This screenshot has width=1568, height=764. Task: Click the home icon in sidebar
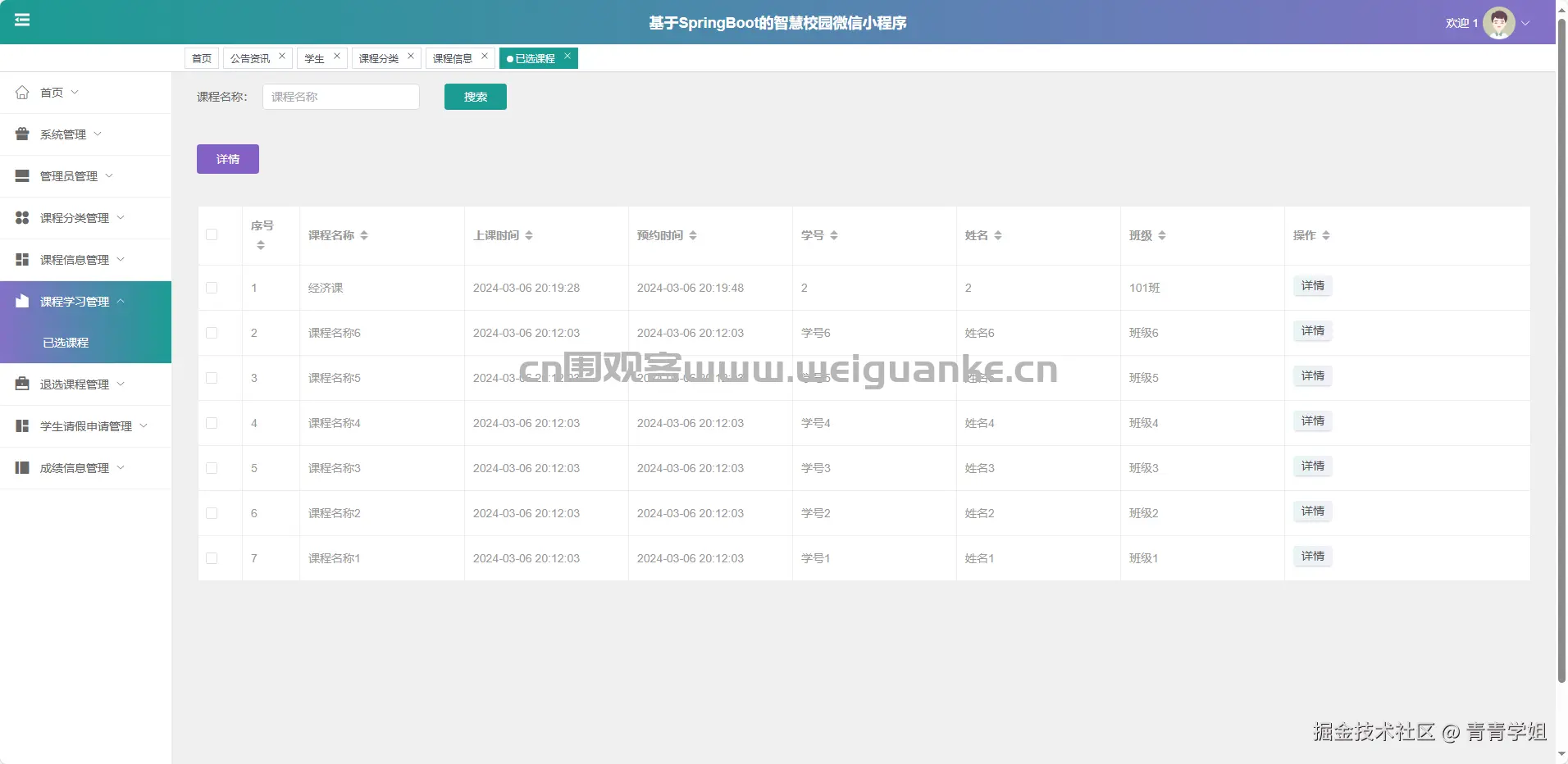click(22, 93)
